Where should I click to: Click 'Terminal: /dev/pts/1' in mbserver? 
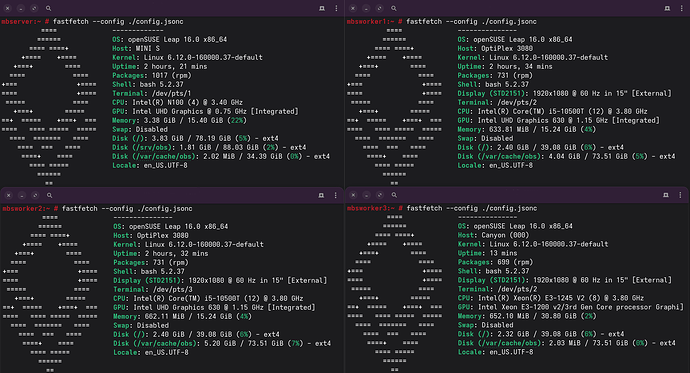pyautogui.click(x=151, y=94)
